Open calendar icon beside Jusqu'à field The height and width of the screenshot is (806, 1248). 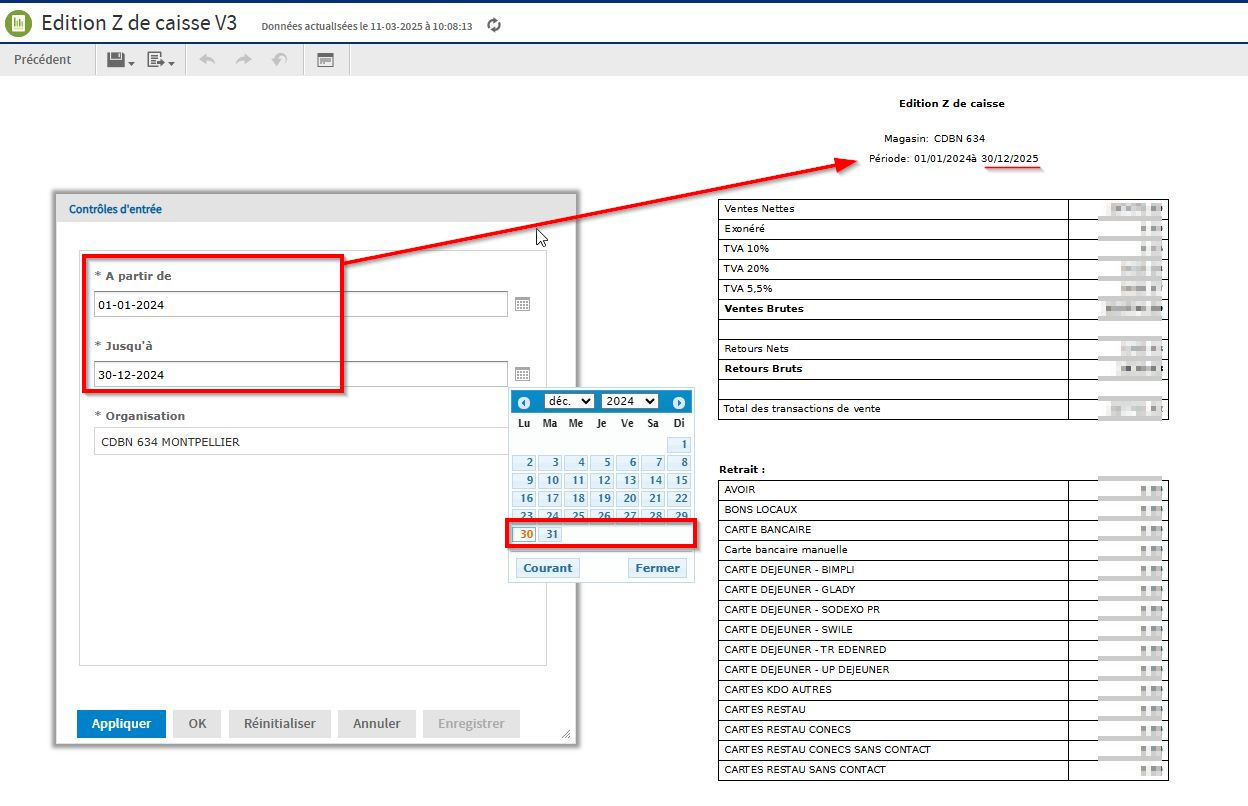tap(522, 374)
